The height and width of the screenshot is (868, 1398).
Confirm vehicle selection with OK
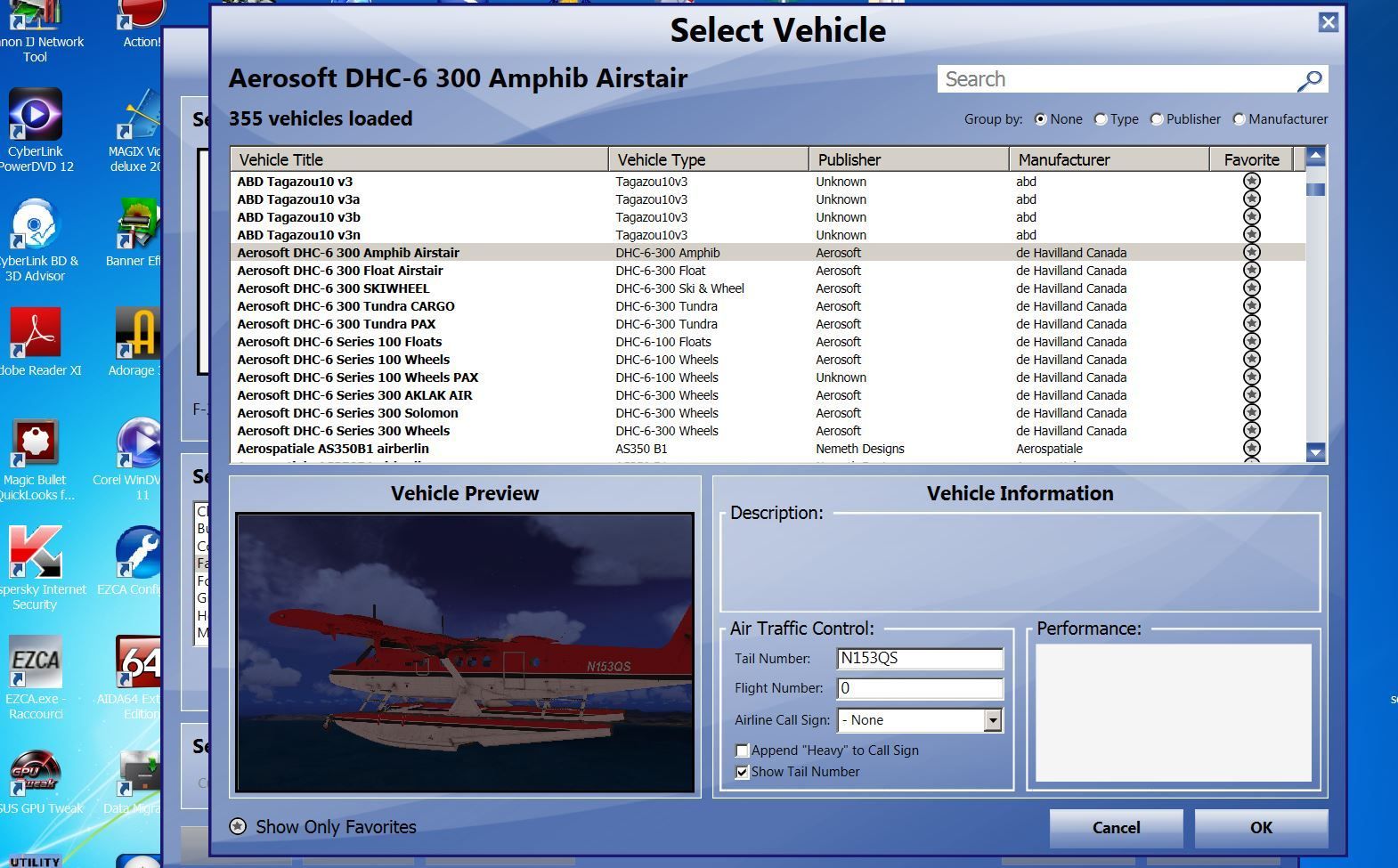[x=1261, y=828]
